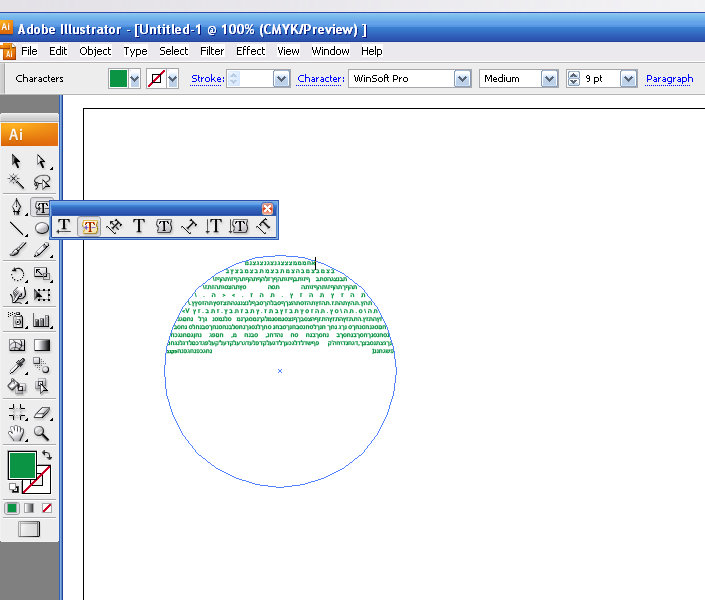Pick the highlighted right-to-left Area Type tool
The width and height of the screenshot is (705, 600).
(89, 226)
